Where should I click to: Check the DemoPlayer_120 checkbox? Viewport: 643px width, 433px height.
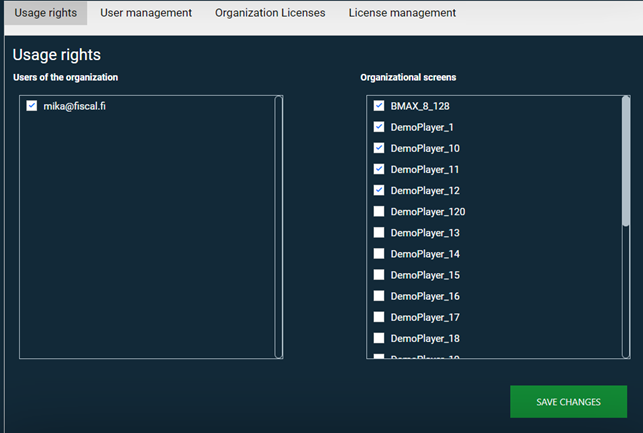(x=379, y=211)
